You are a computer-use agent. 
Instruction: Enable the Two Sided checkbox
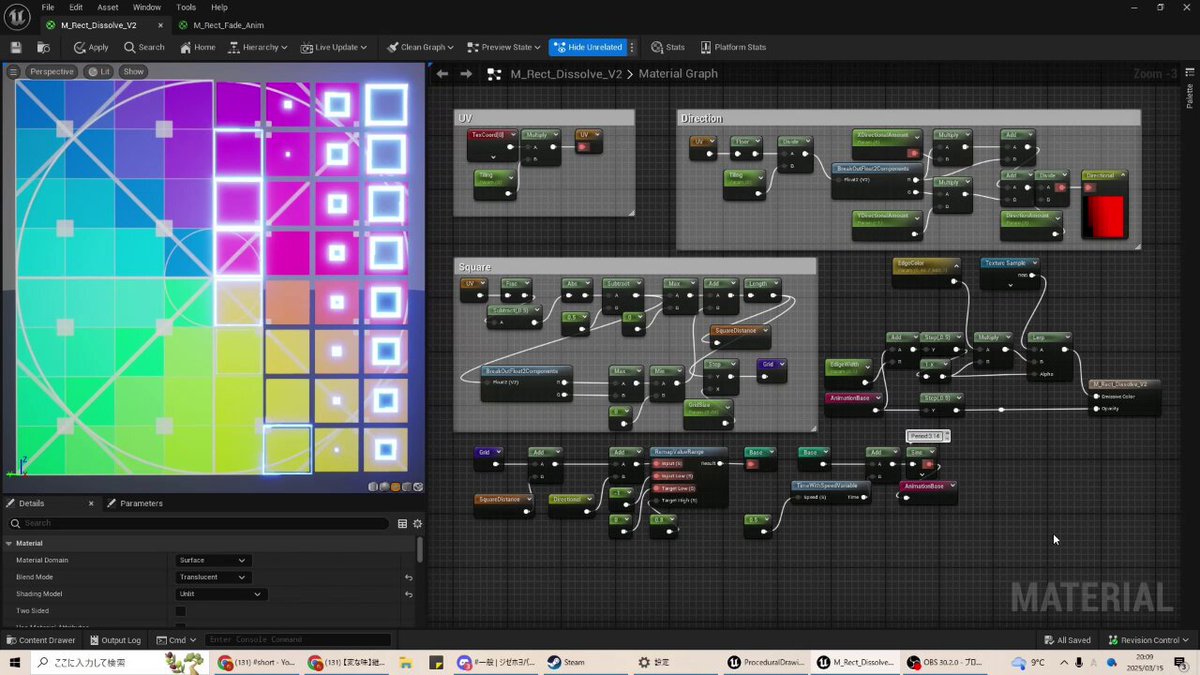181,611
